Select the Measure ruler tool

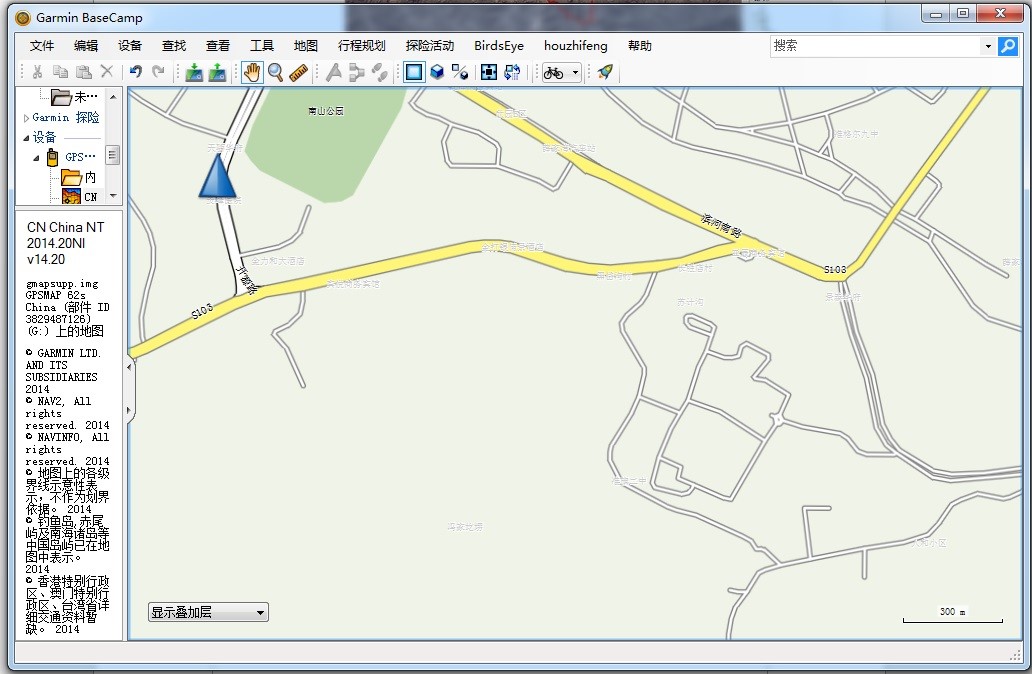pyautogui.click(x=299, y=72)
